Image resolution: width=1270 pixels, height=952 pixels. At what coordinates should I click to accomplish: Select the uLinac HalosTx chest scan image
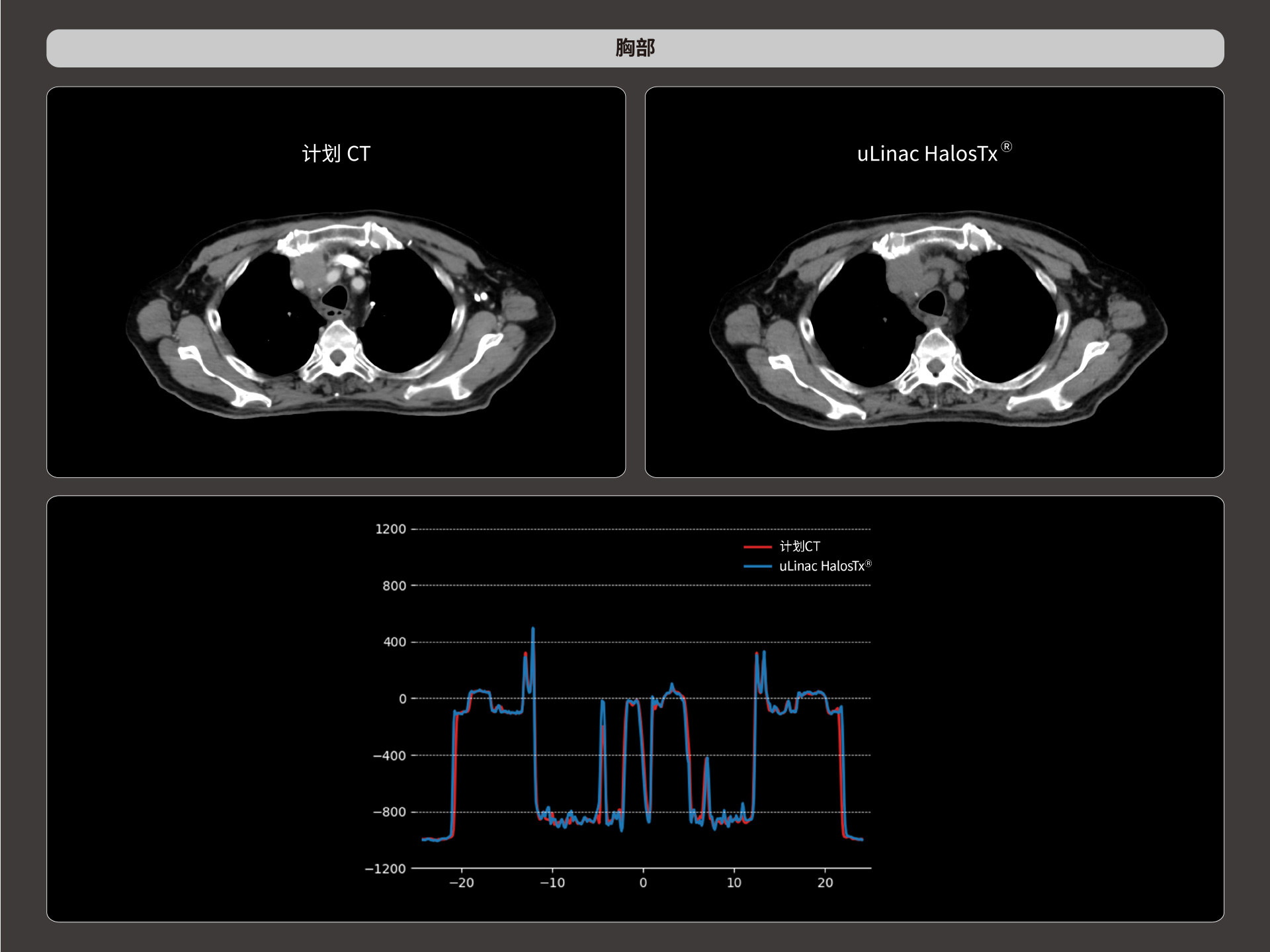(x=938, y=321)
